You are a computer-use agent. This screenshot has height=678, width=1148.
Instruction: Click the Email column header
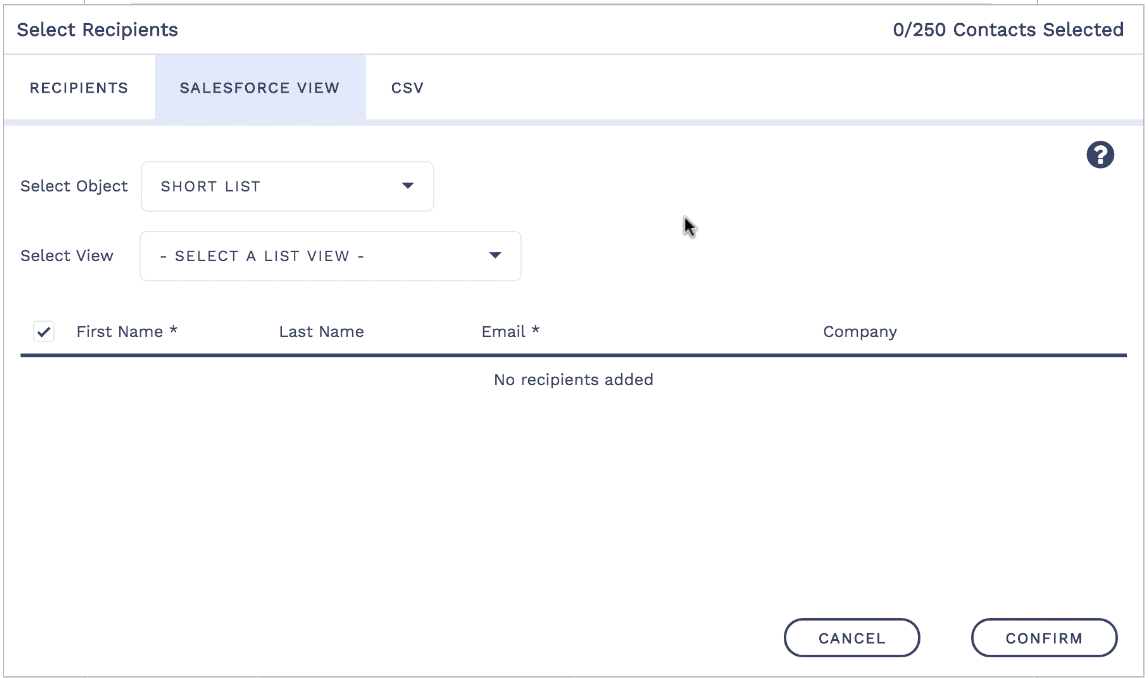tap(510, 332)
